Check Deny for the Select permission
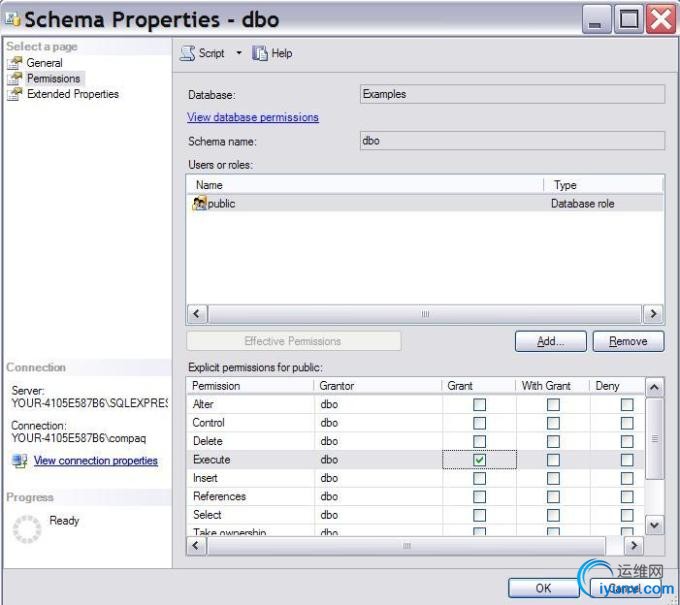 click(627, 515)
